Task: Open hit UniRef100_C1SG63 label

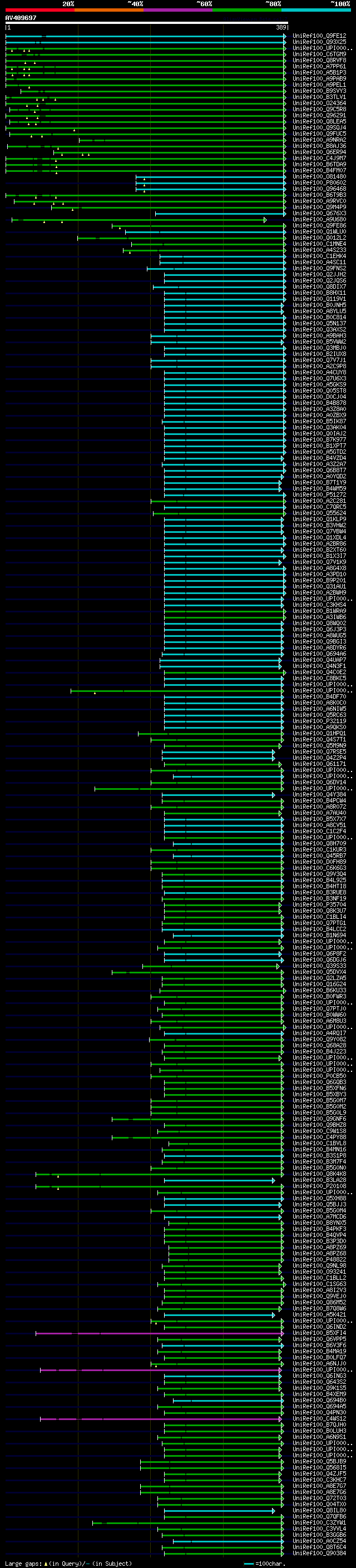Action: click(x=319, y=1284)
